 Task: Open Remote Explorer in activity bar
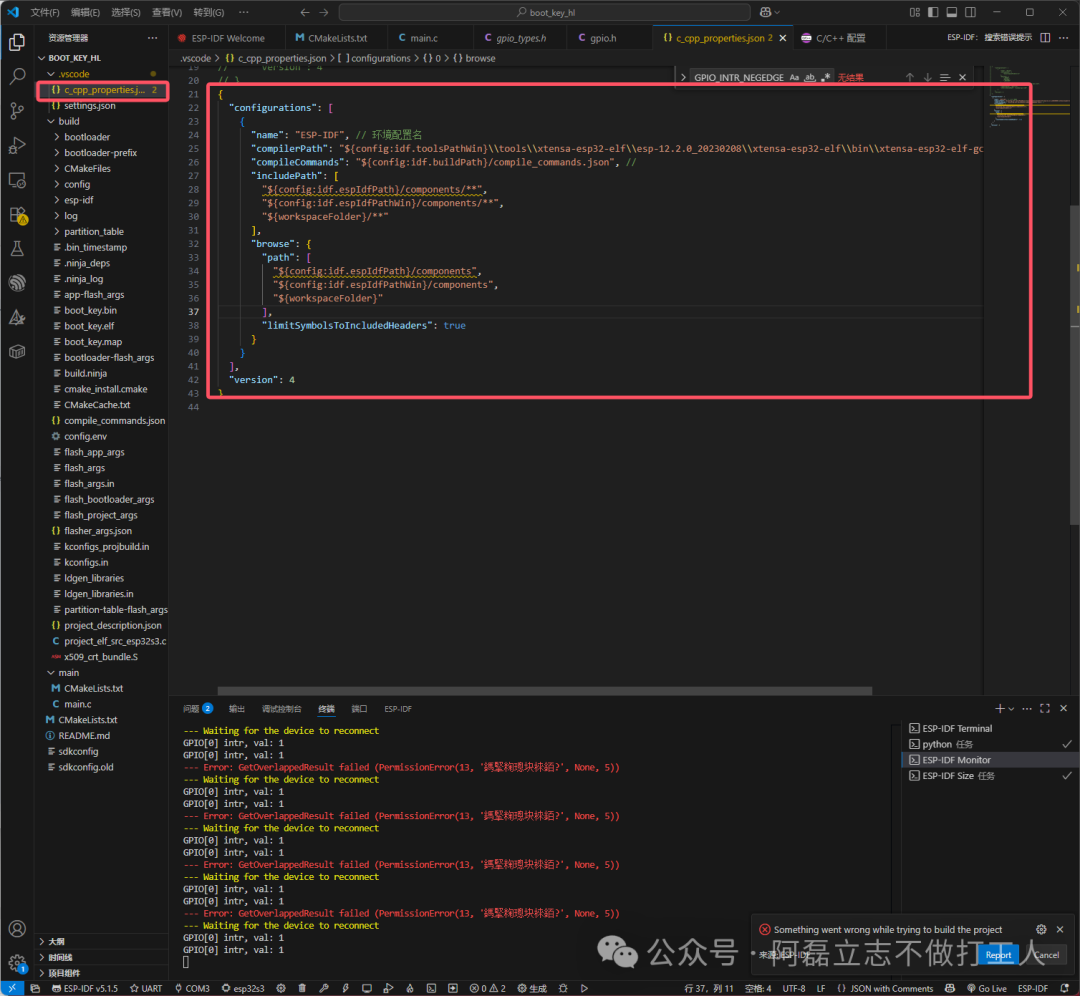[17, 180]
